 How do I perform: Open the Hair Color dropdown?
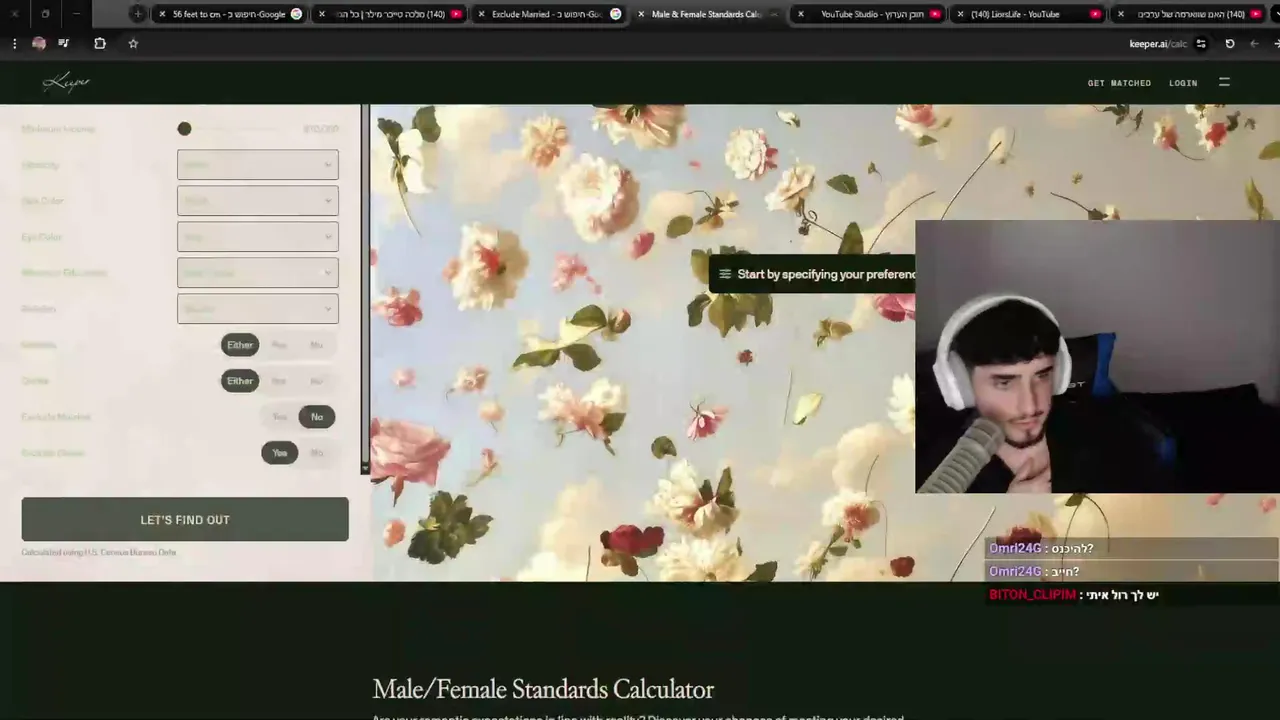pyautogui.click(x=258, y=201)
